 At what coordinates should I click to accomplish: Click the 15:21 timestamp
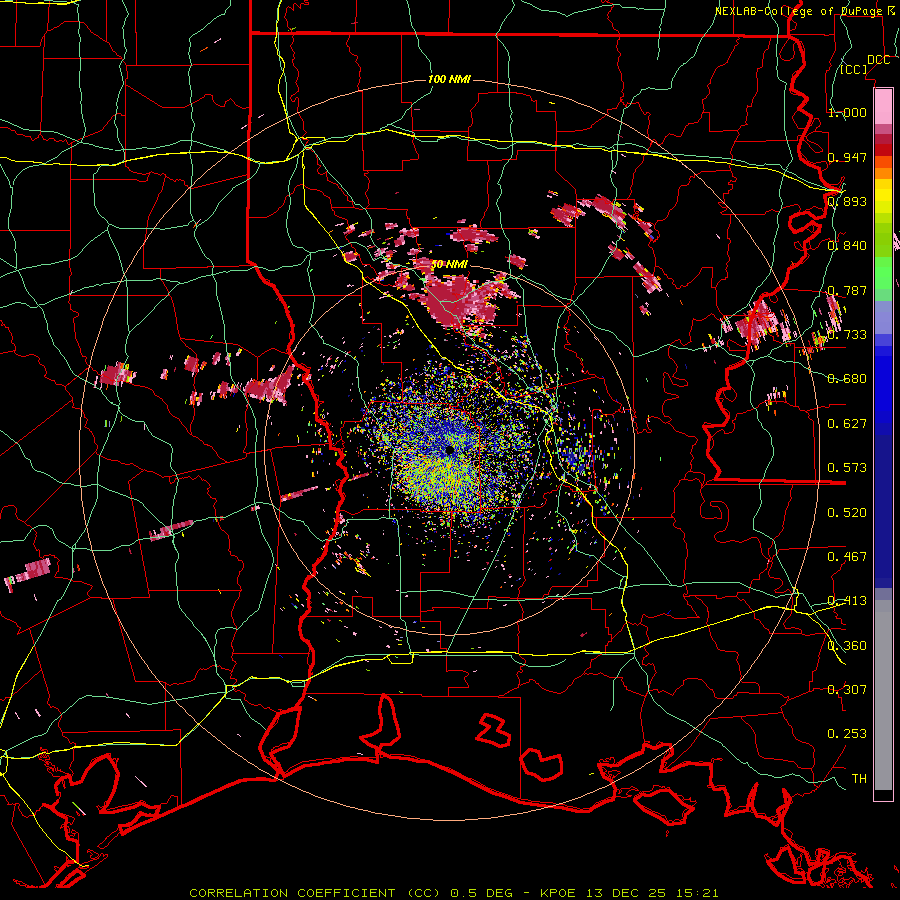tap(697, 893)
